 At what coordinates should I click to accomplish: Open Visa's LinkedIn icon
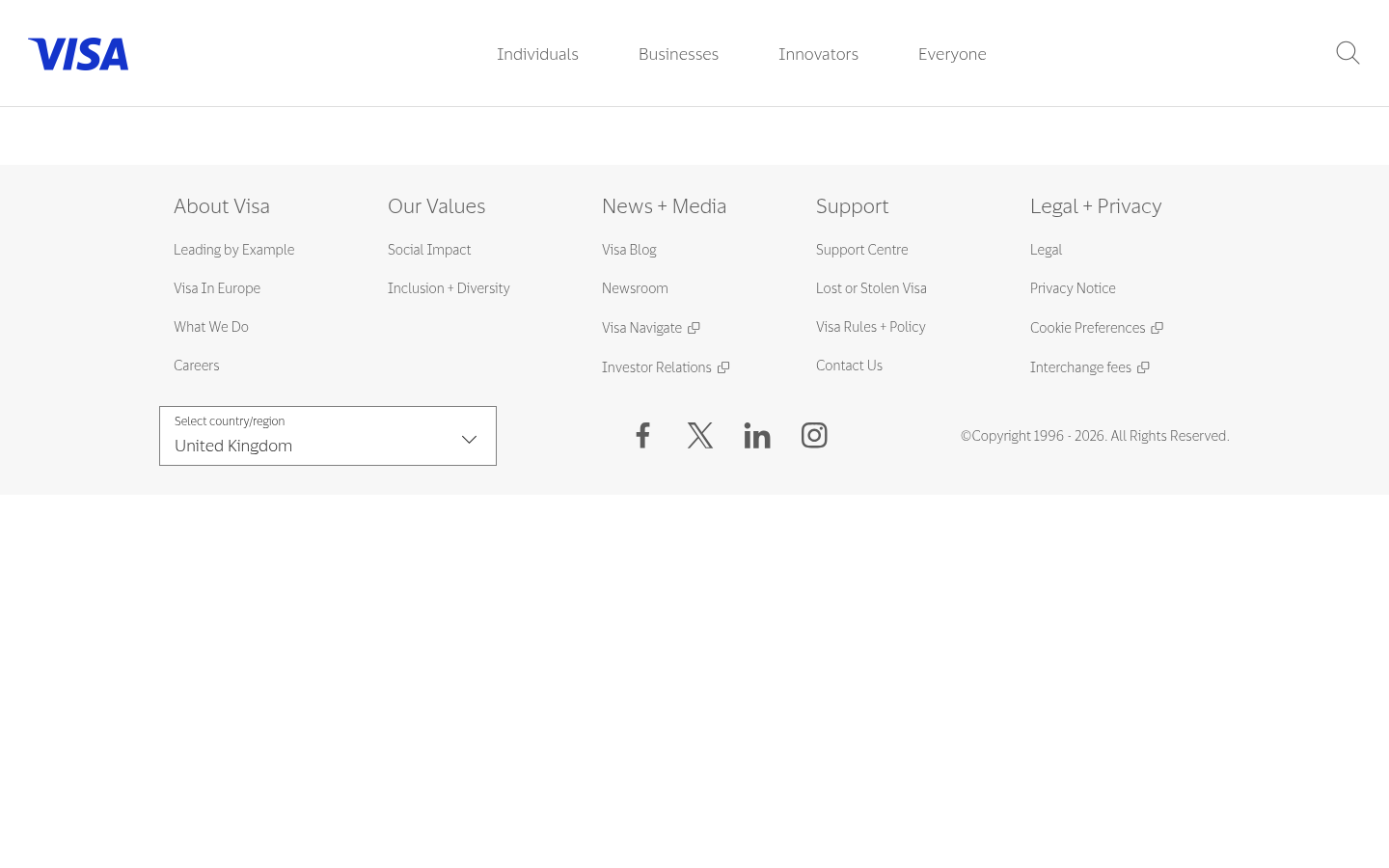point(757,435)
